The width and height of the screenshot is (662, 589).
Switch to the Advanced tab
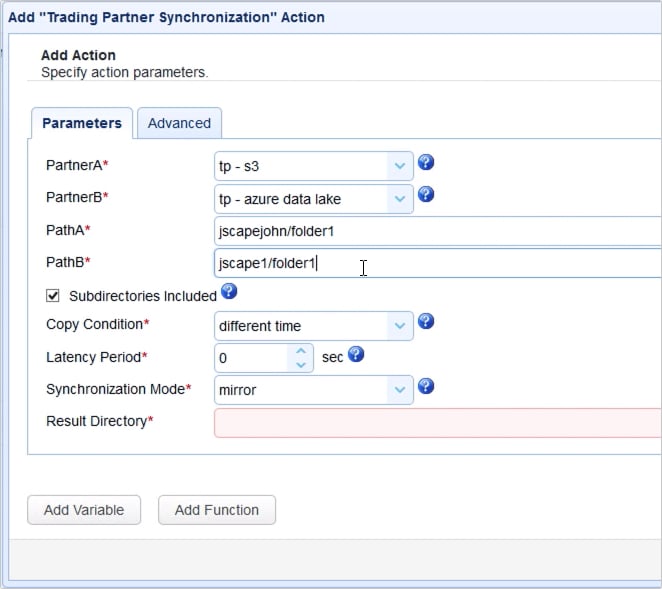click(x=179, y=123)
